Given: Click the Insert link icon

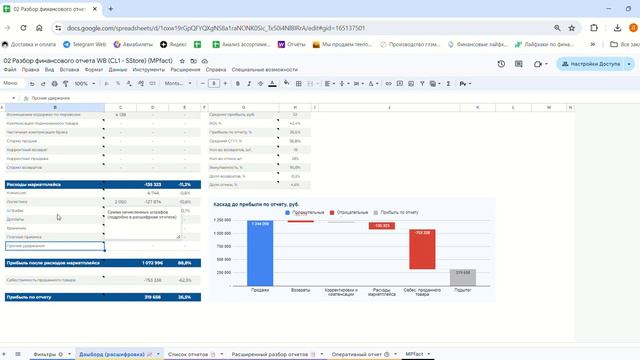Looking at the screenshot, I should coord(388,84).
